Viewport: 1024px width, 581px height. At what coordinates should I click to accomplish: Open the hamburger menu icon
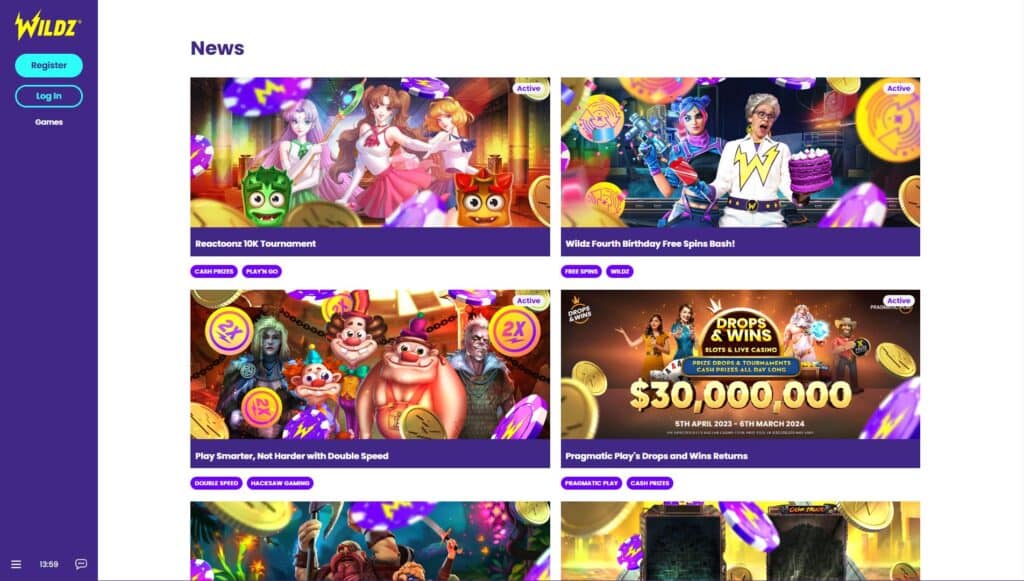coord(16,564)
